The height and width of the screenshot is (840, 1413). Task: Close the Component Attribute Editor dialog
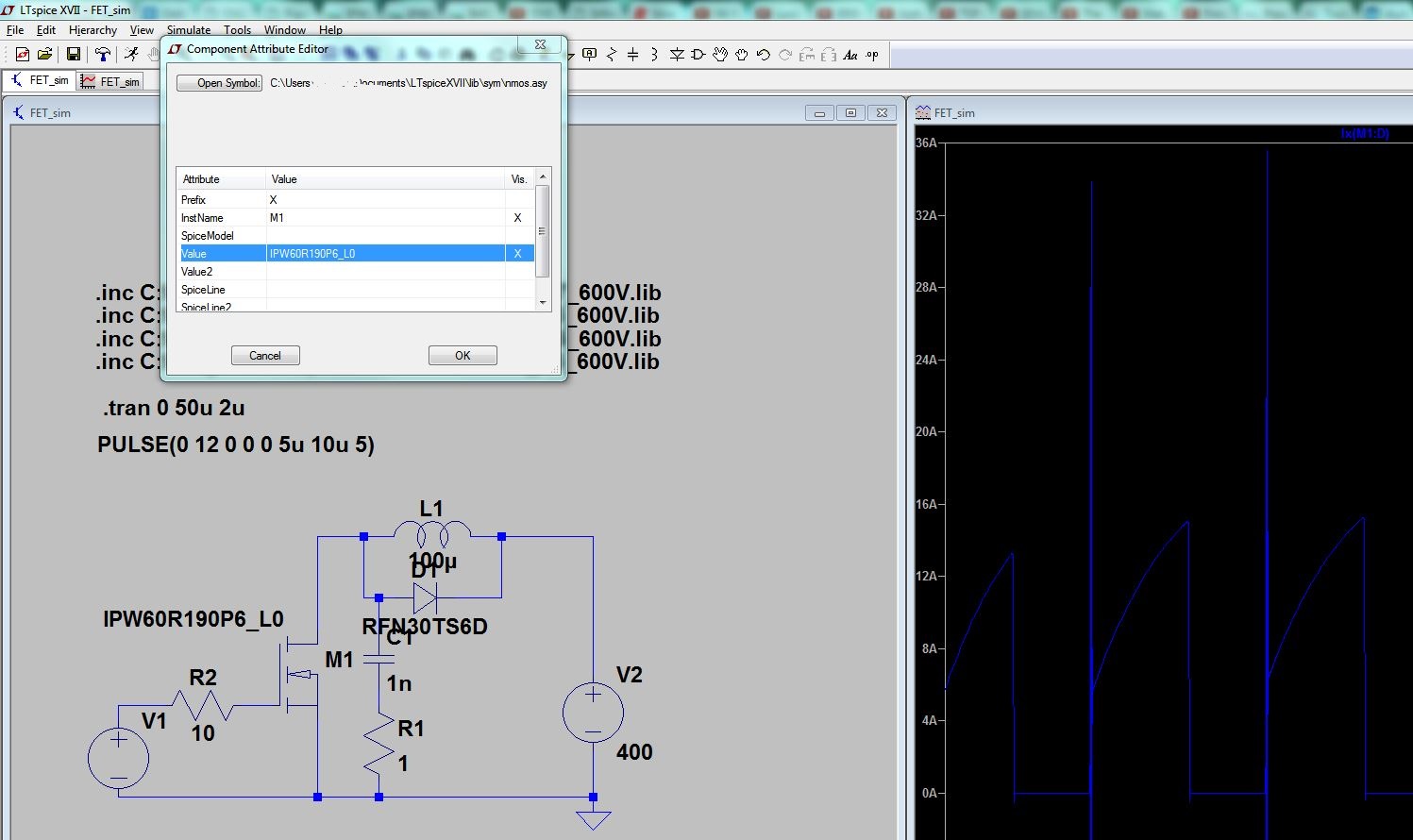540,44
